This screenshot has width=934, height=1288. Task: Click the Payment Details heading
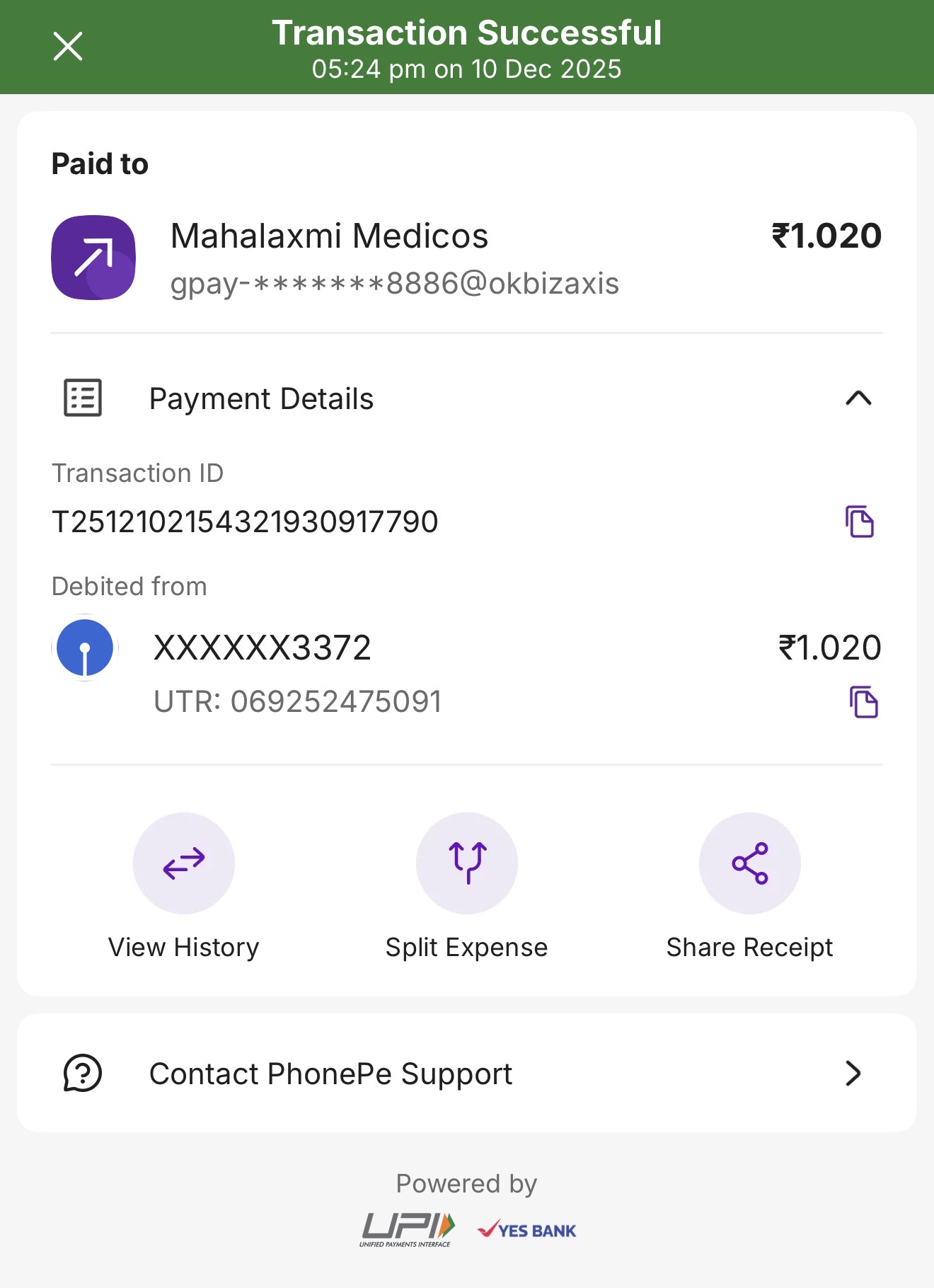(x=261, y=399)
